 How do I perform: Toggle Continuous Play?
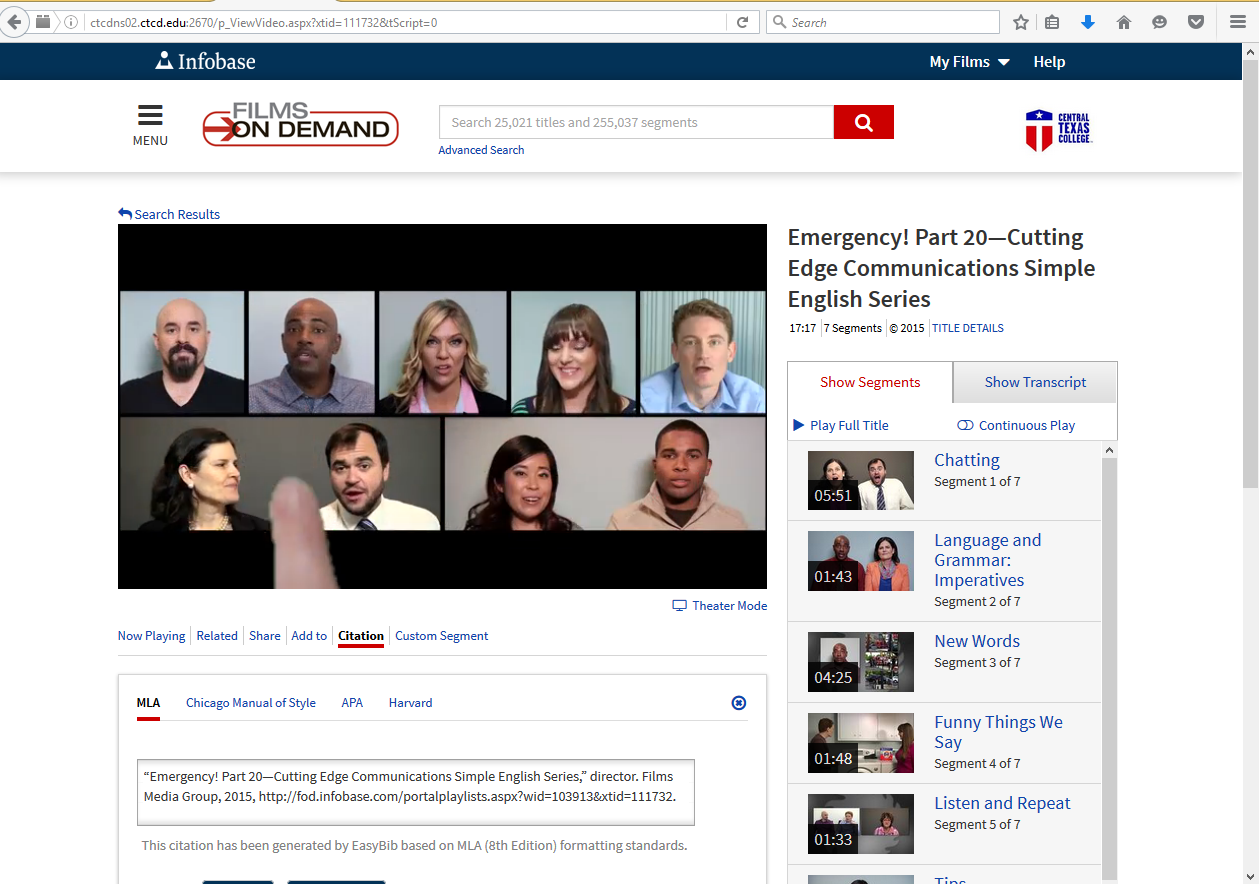click(1016, 425)
